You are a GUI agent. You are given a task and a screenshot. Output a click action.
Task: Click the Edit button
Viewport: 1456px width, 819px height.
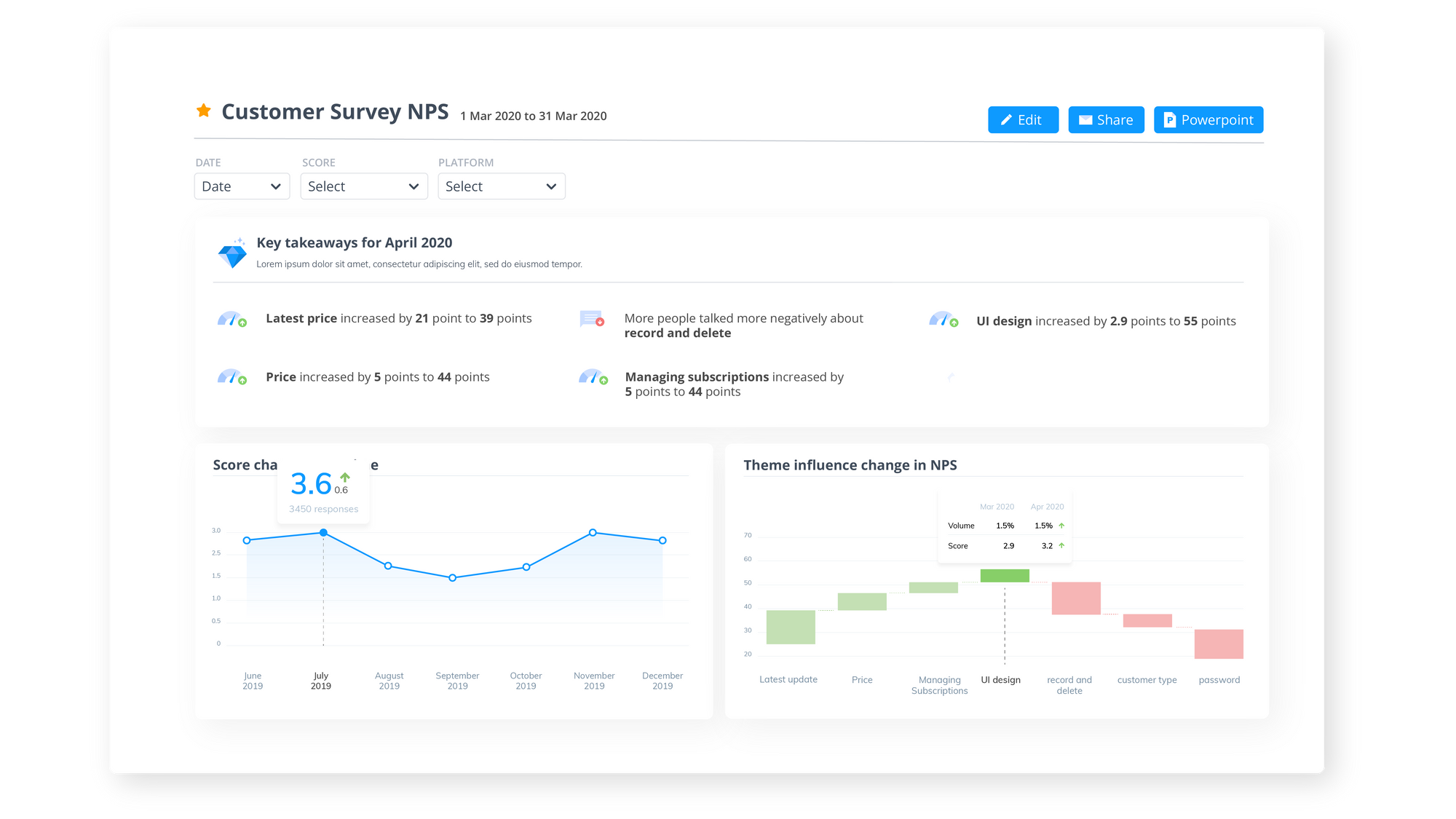click(x=1023, y=120)
